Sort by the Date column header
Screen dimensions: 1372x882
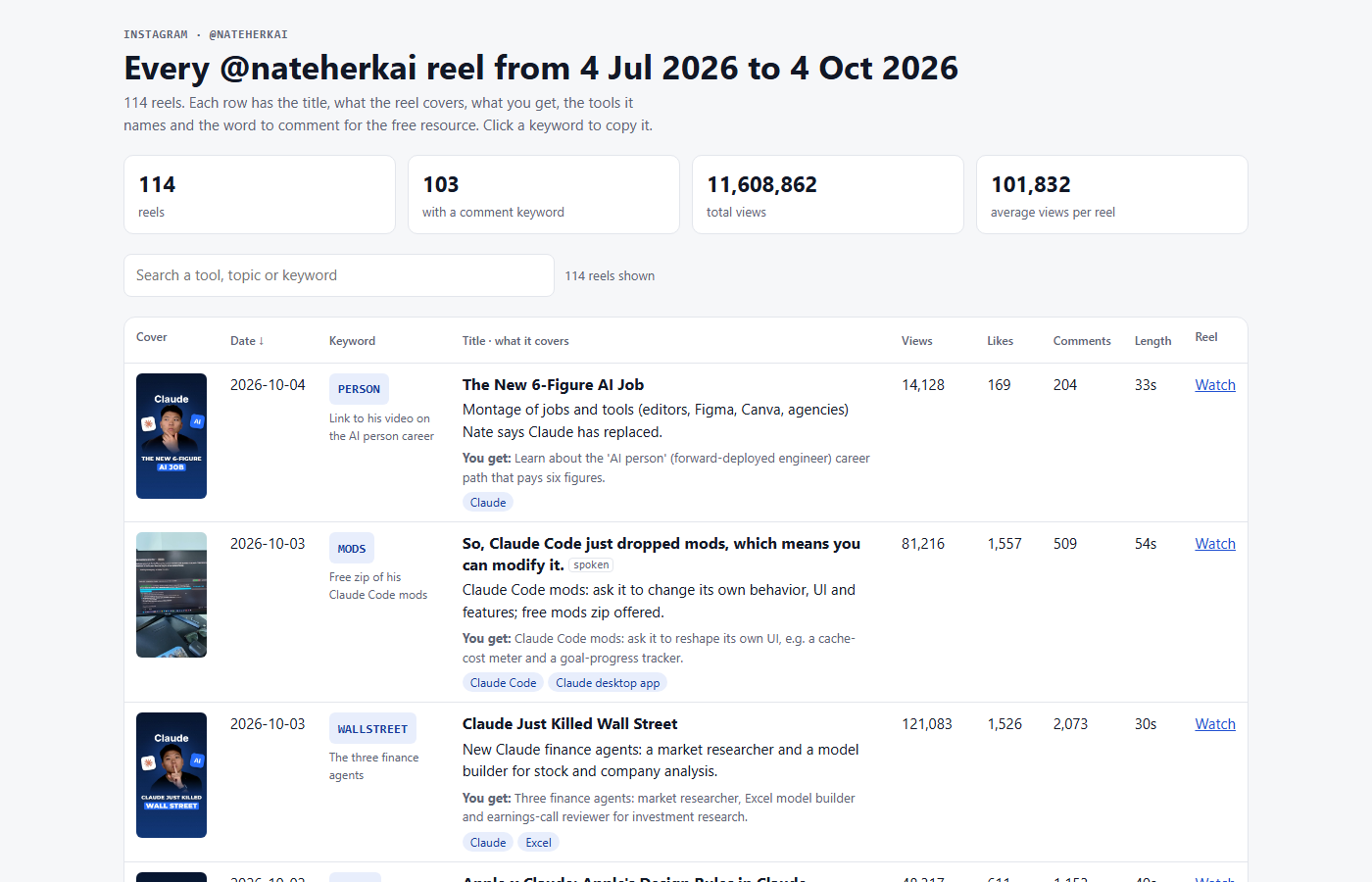point(247,341)
